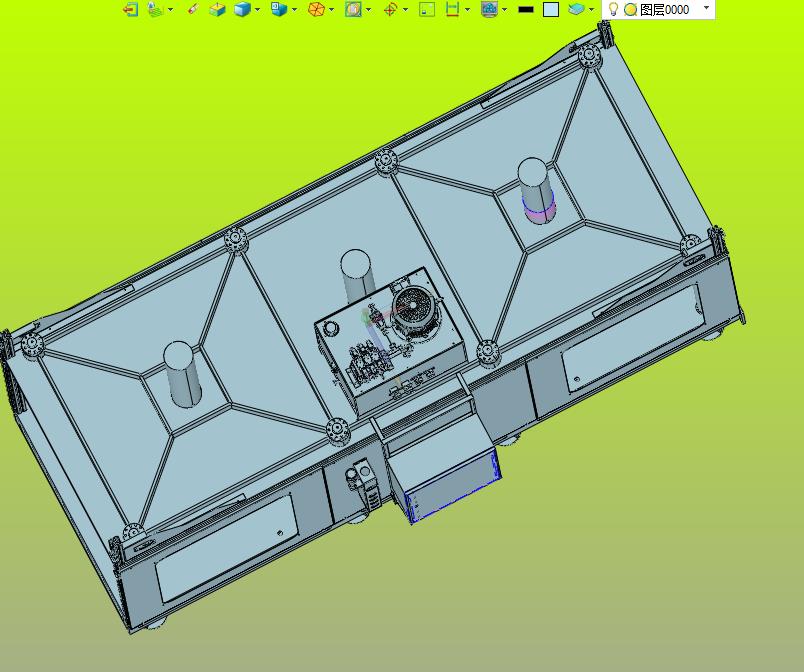
Task: Click the blue shaded cube display icon
Action: [242, 9]
